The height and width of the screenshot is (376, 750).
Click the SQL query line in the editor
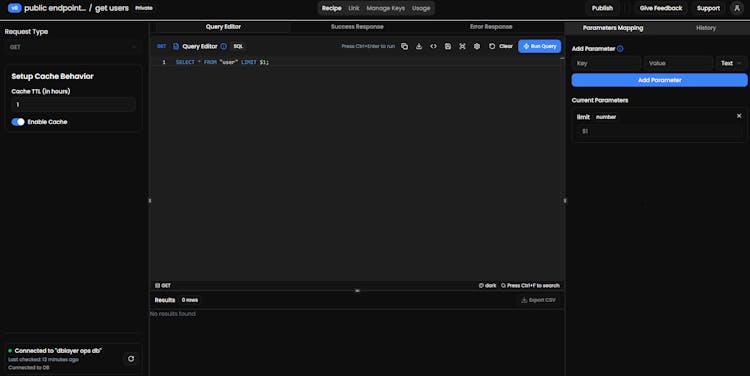[222, 62]
